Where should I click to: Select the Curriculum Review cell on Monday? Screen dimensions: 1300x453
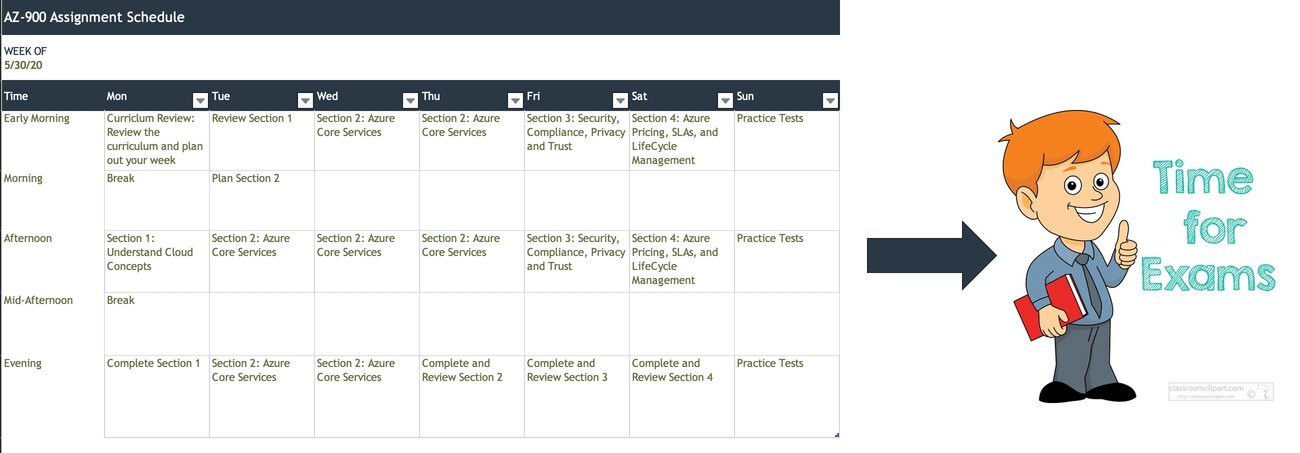[x=157, y=140]
